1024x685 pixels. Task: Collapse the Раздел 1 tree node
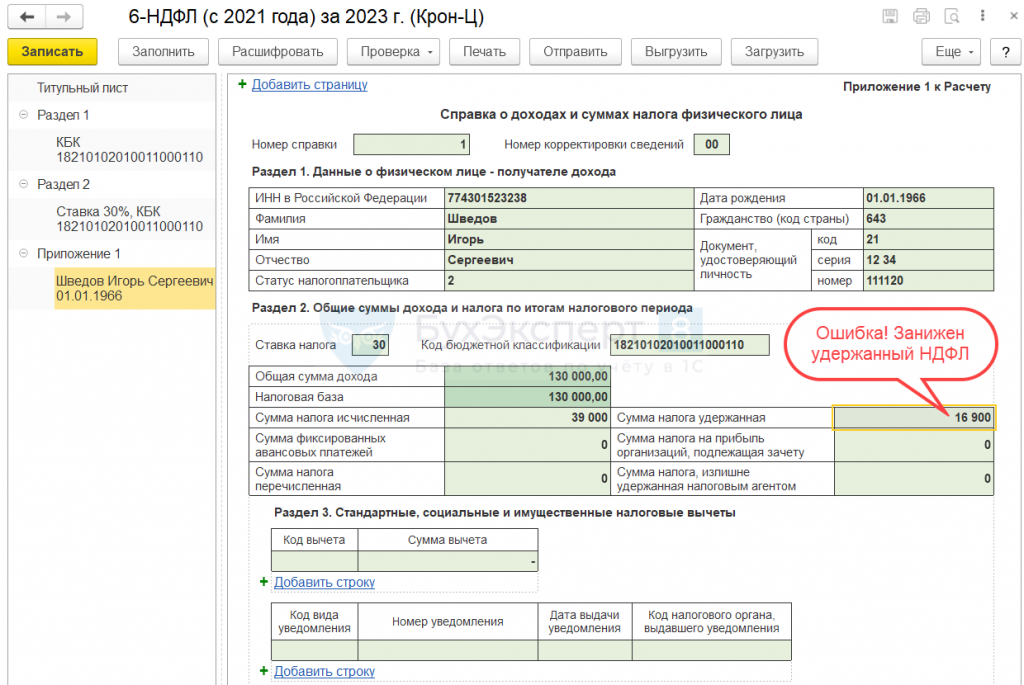pos(23,115)
